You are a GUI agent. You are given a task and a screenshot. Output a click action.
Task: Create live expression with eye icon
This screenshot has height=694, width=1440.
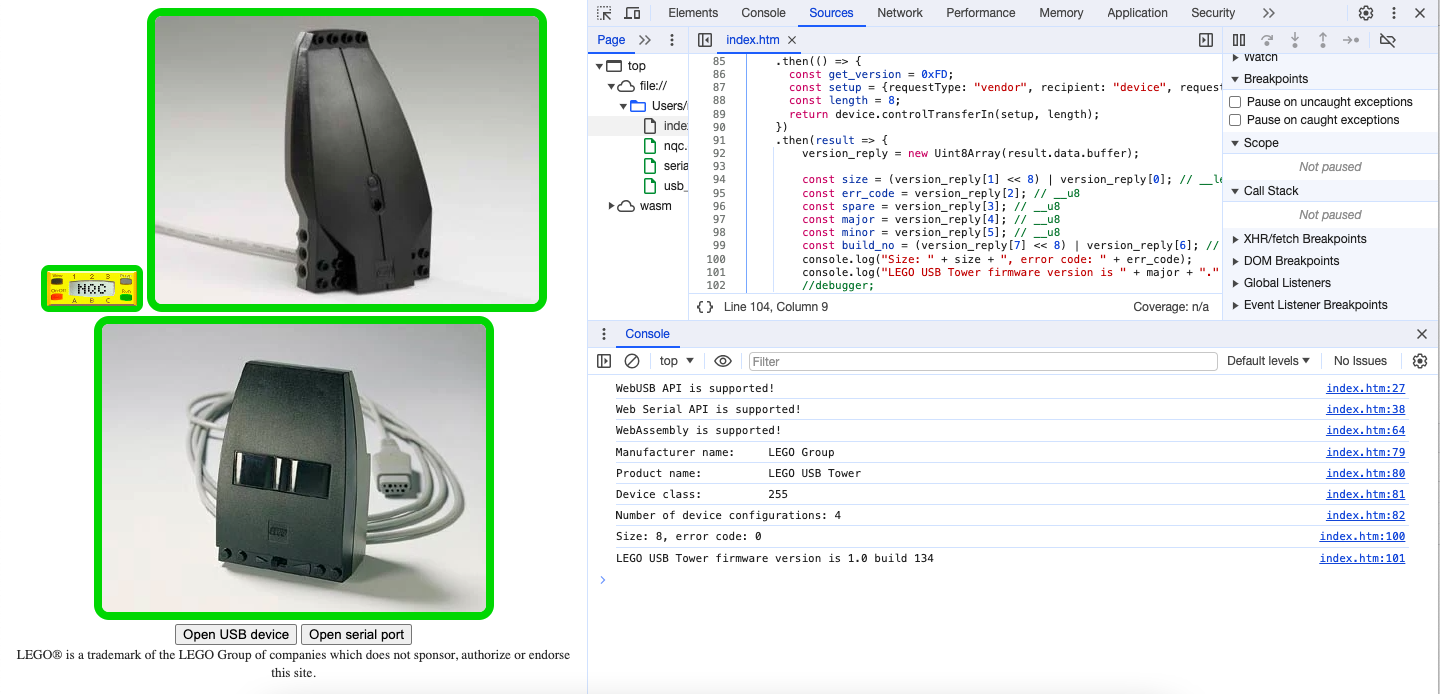click(723, 361)
